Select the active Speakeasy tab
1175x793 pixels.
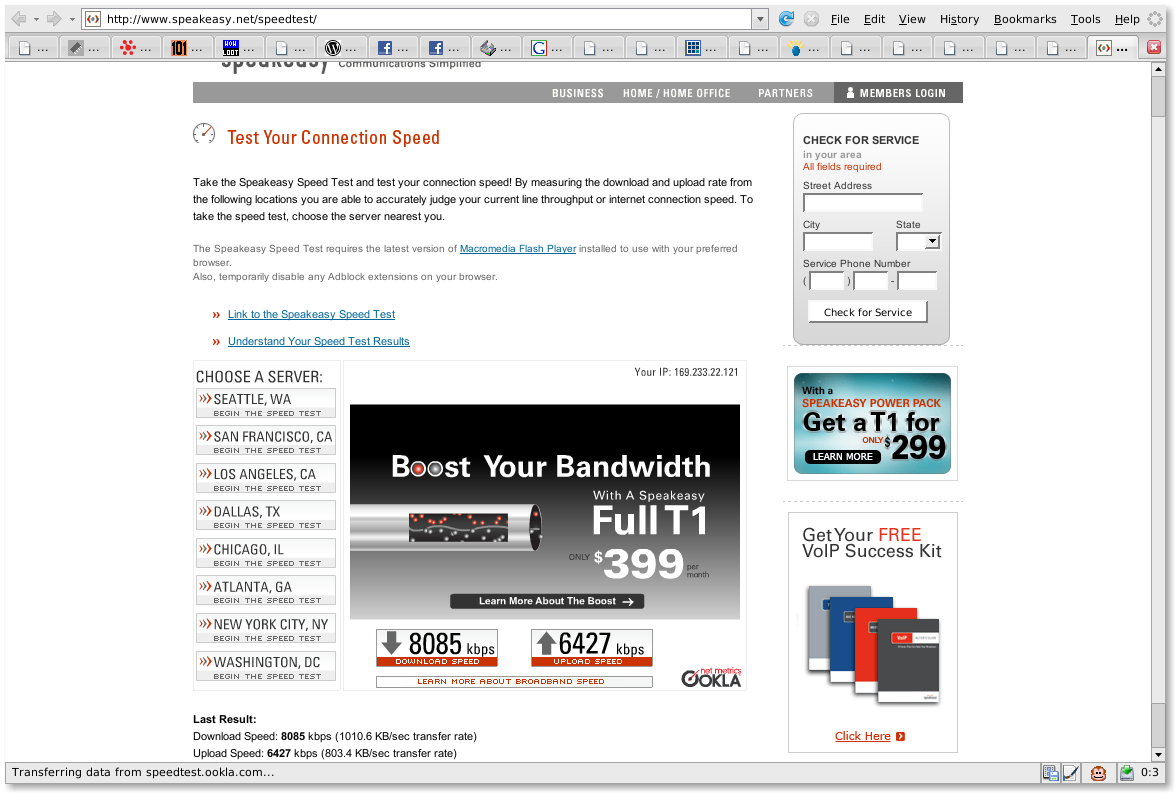pos(1112,48)
